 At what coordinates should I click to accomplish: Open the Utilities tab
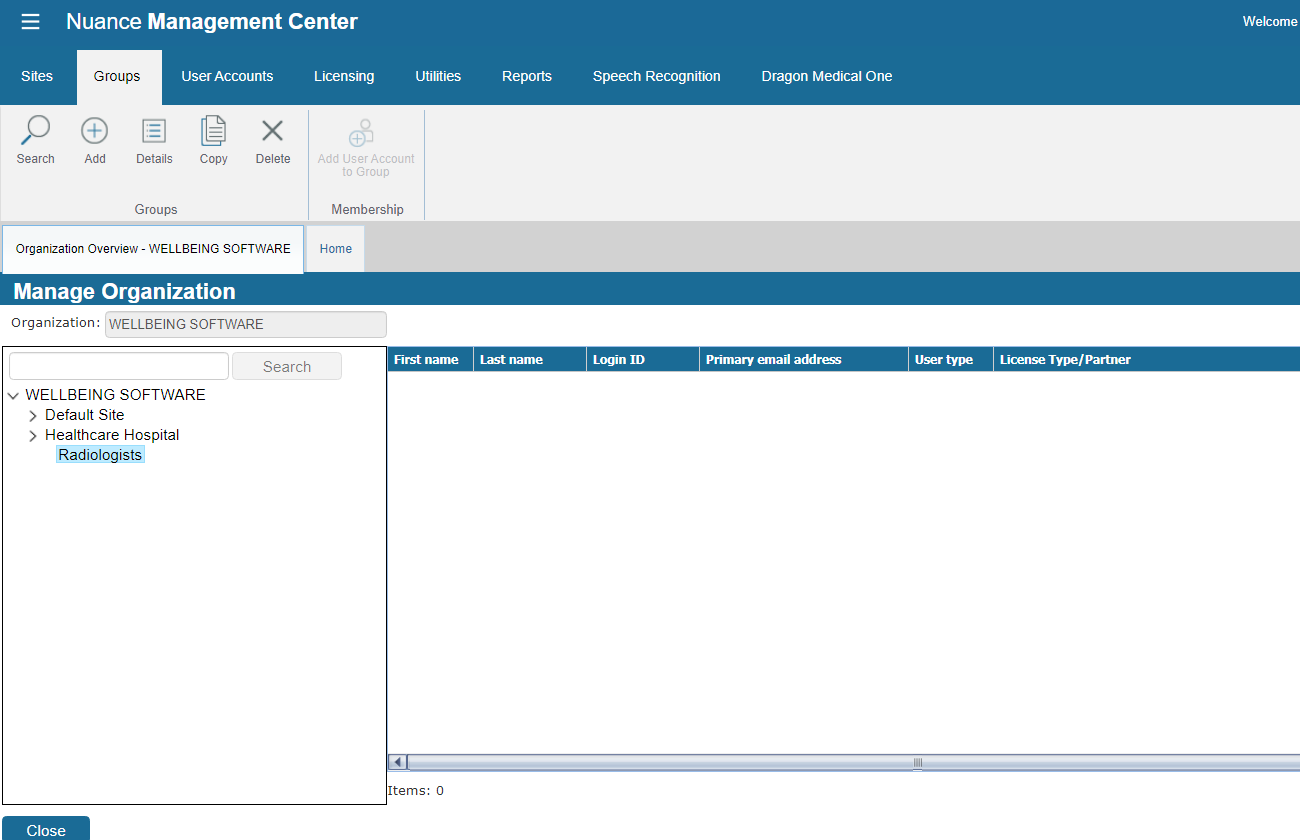point(438,76)
